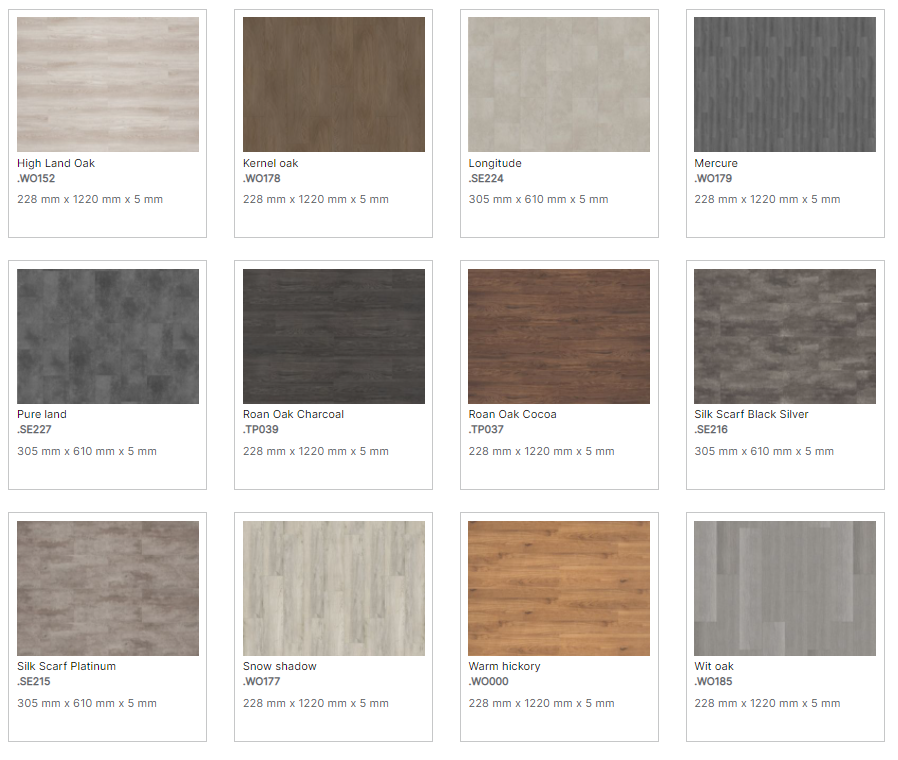This screenshot has height=760, width=898.
Task: Click the Silk Scarf Black Silver name
Action: point(751,414)
